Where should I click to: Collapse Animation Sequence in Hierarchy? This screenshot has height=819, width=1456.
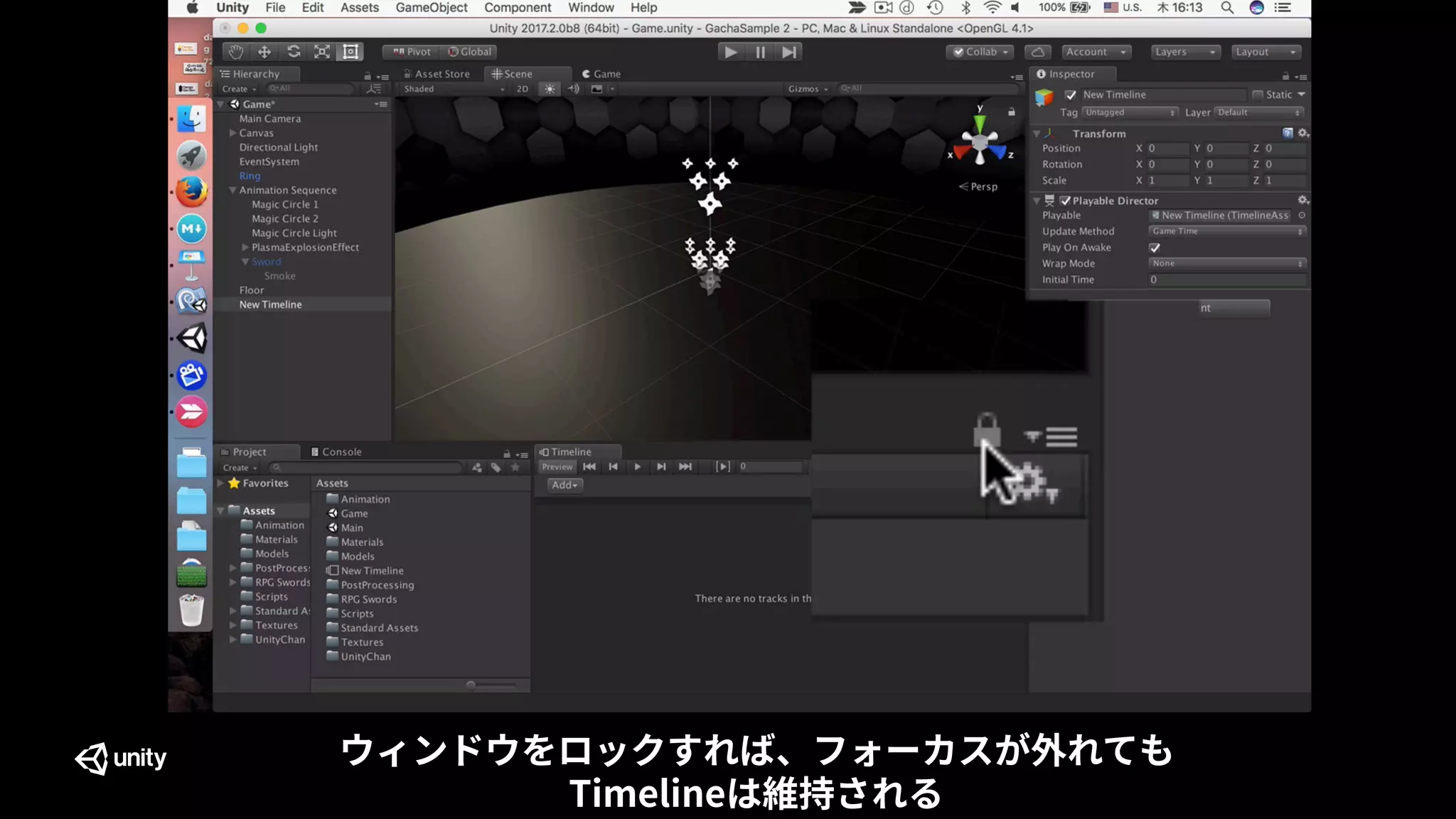[232, 190]
